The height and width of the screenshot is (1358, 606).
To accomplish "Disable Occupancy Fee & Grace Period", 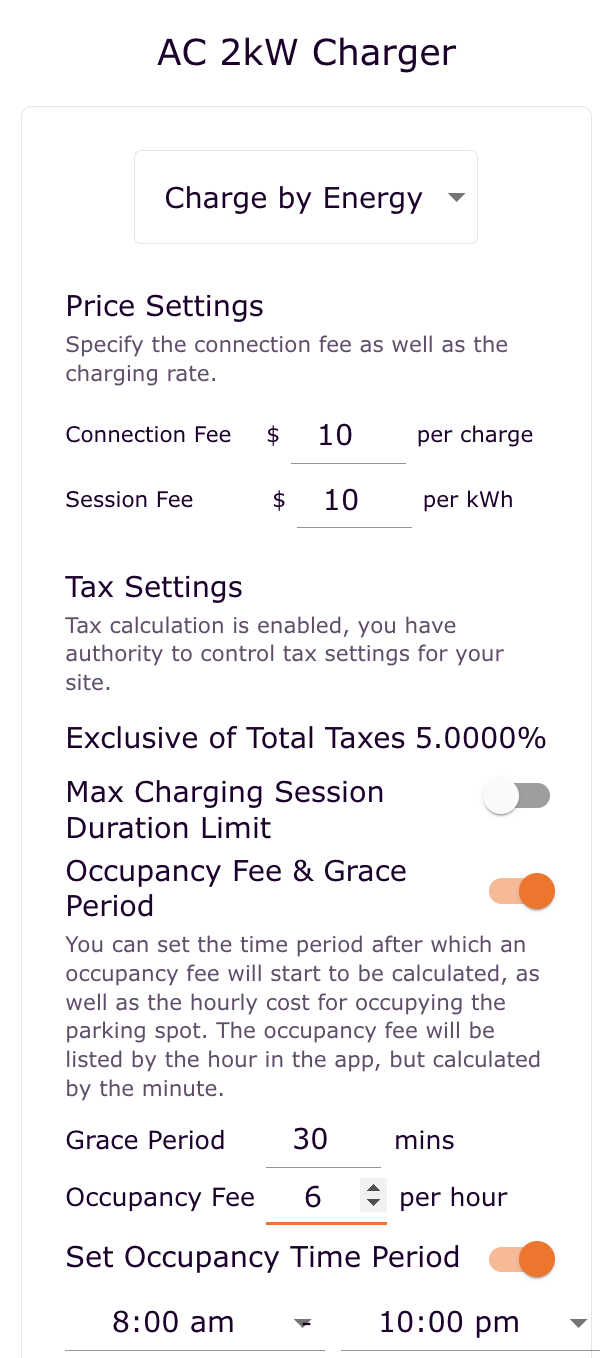I will coord(523,890).
